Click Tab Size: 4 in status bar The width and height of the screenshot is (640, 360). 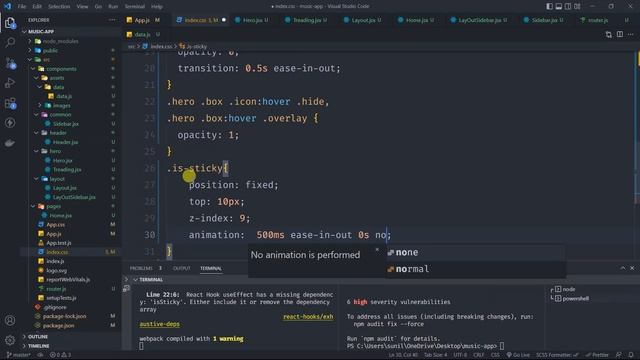(x=436, y=355)
